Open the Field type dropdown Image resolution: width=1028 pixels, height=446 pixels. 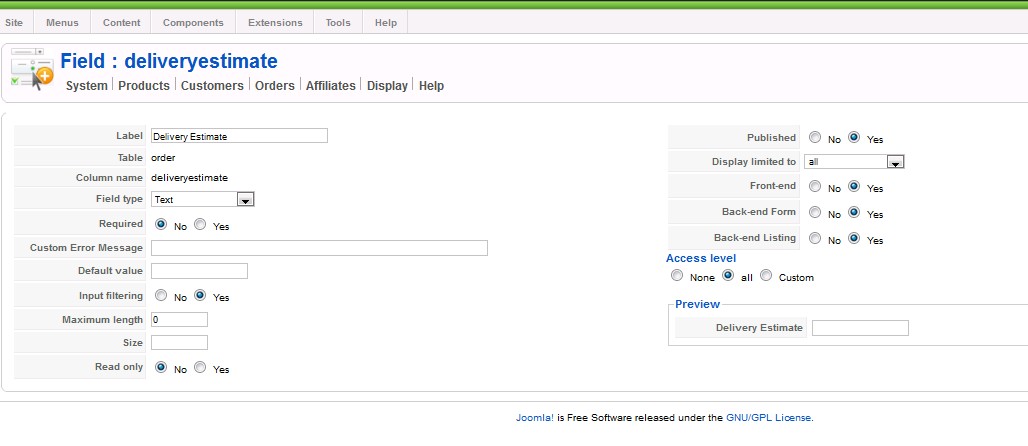[x=245, y=200]
